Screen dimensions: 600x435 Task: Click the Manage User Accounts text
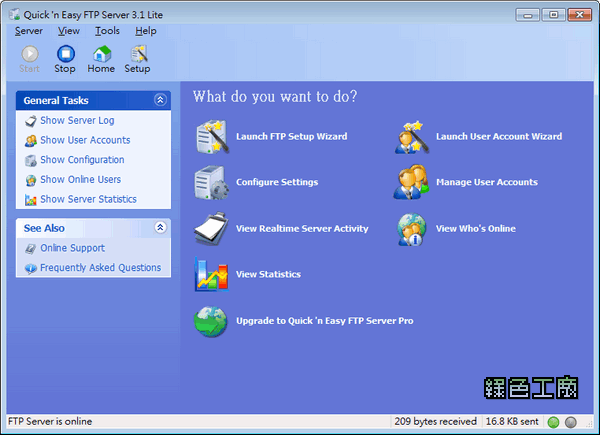(487, 182)
